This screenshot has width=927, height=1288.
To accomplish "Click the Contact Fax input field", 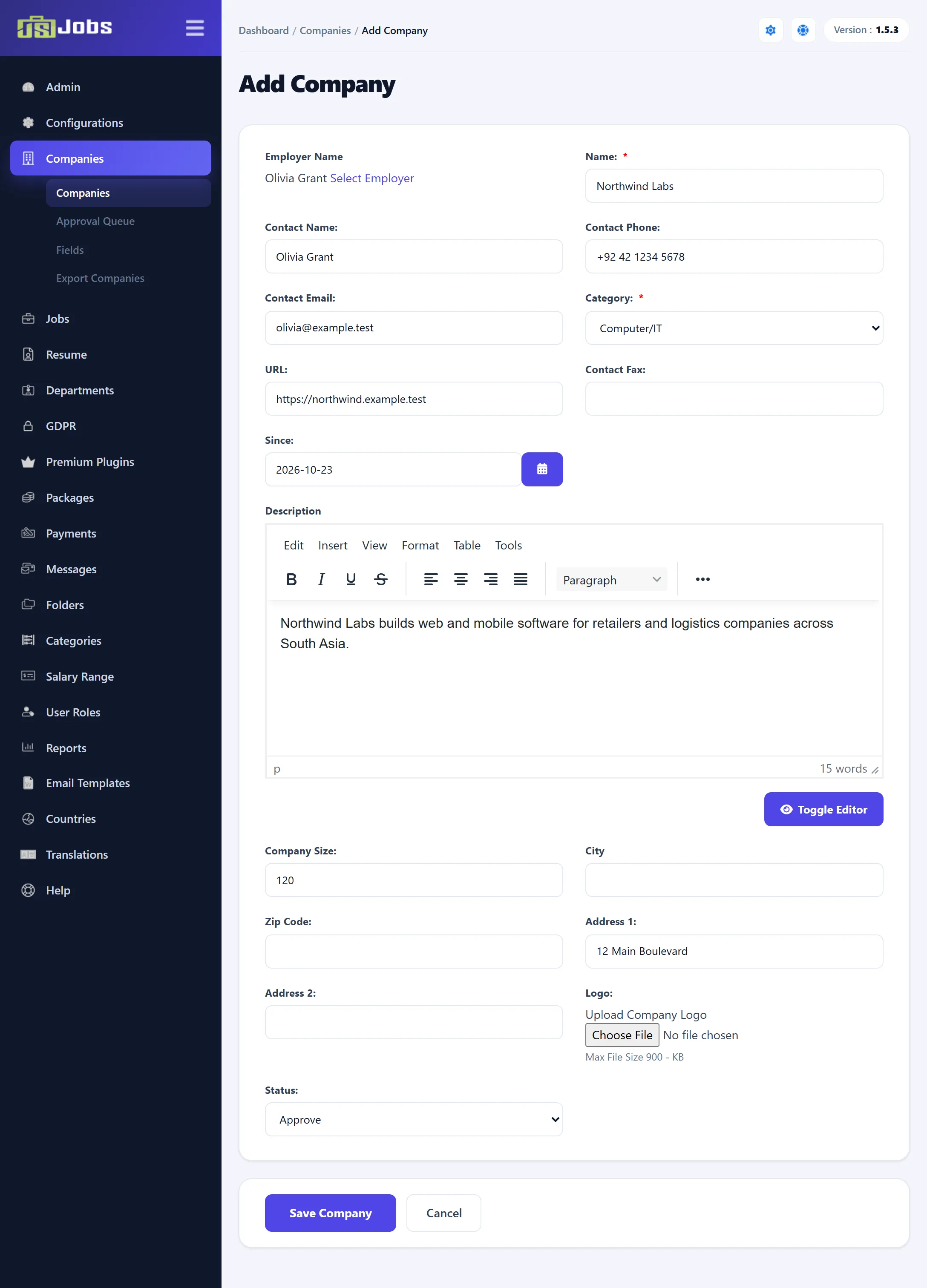I will tap(734, 399).
